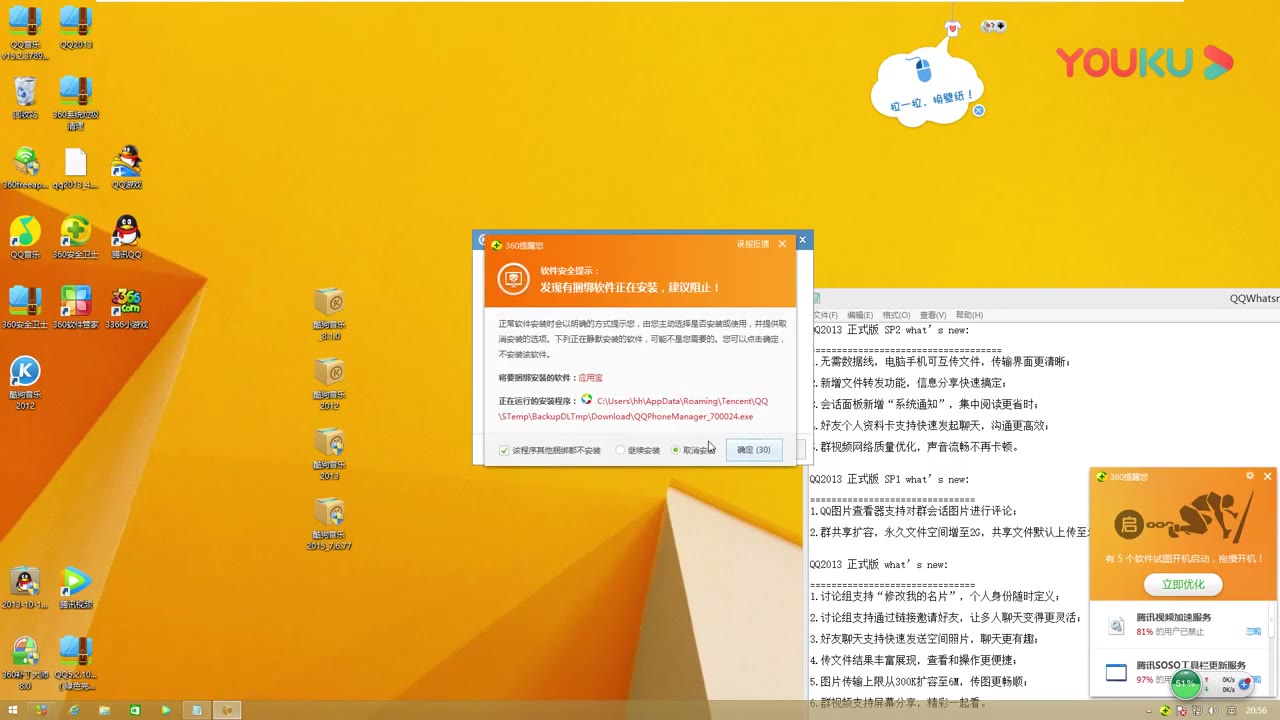Click Notepad line "QQ2013 正式版 SP1 what's new:"

(889, 480)
